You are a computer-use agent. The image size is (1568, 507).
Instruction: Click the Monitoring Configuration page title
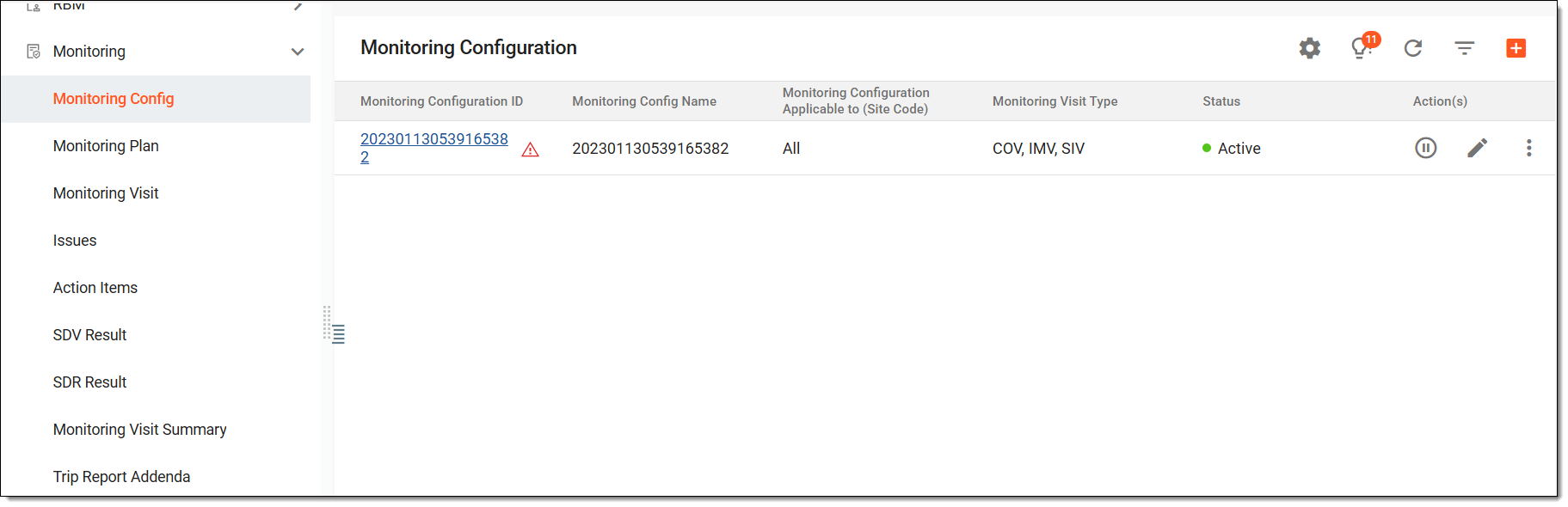[x=469, y=48]
